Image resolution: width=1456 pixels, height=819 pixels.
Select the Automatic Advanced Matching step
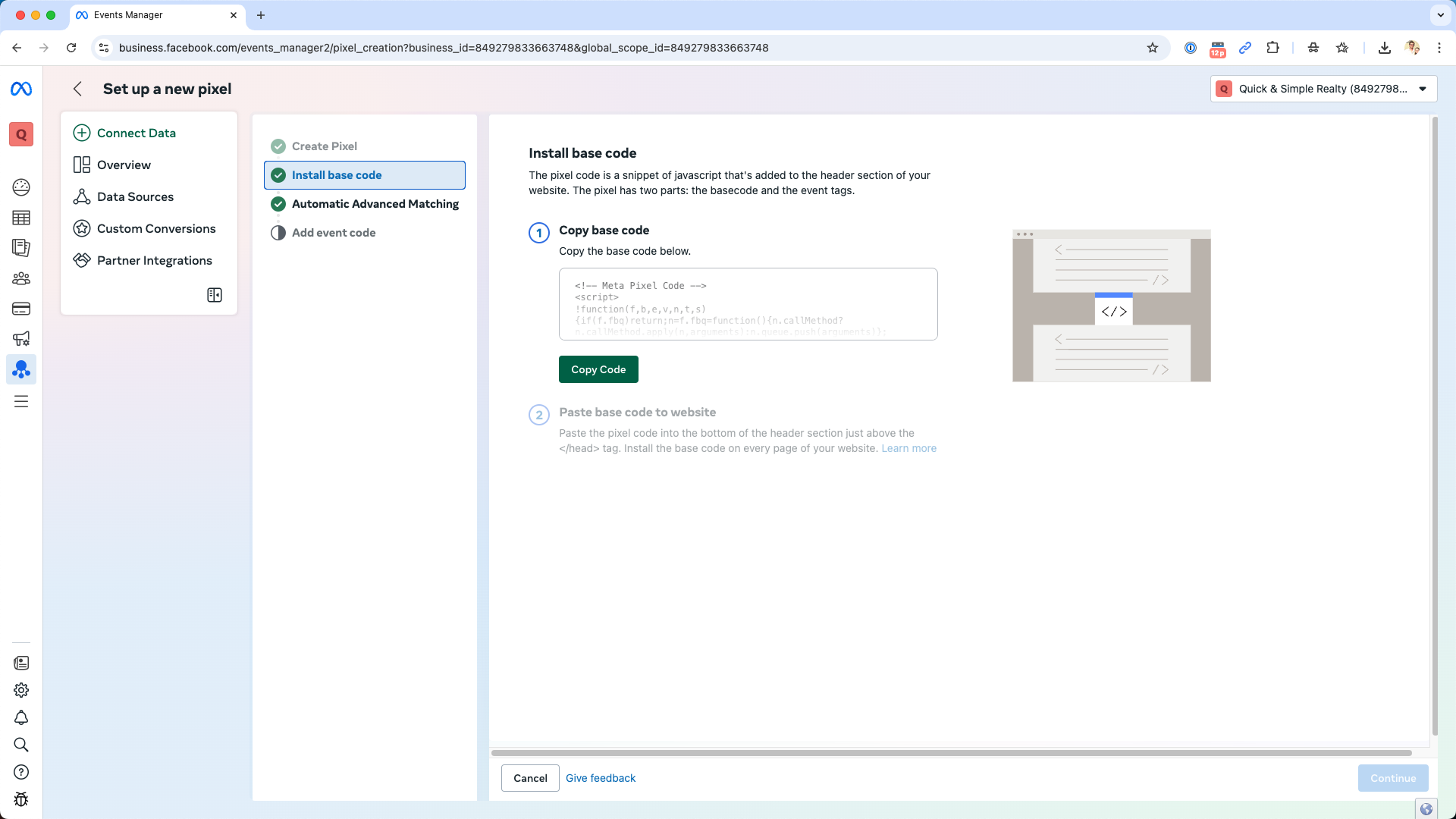click(x=365, y=204)
